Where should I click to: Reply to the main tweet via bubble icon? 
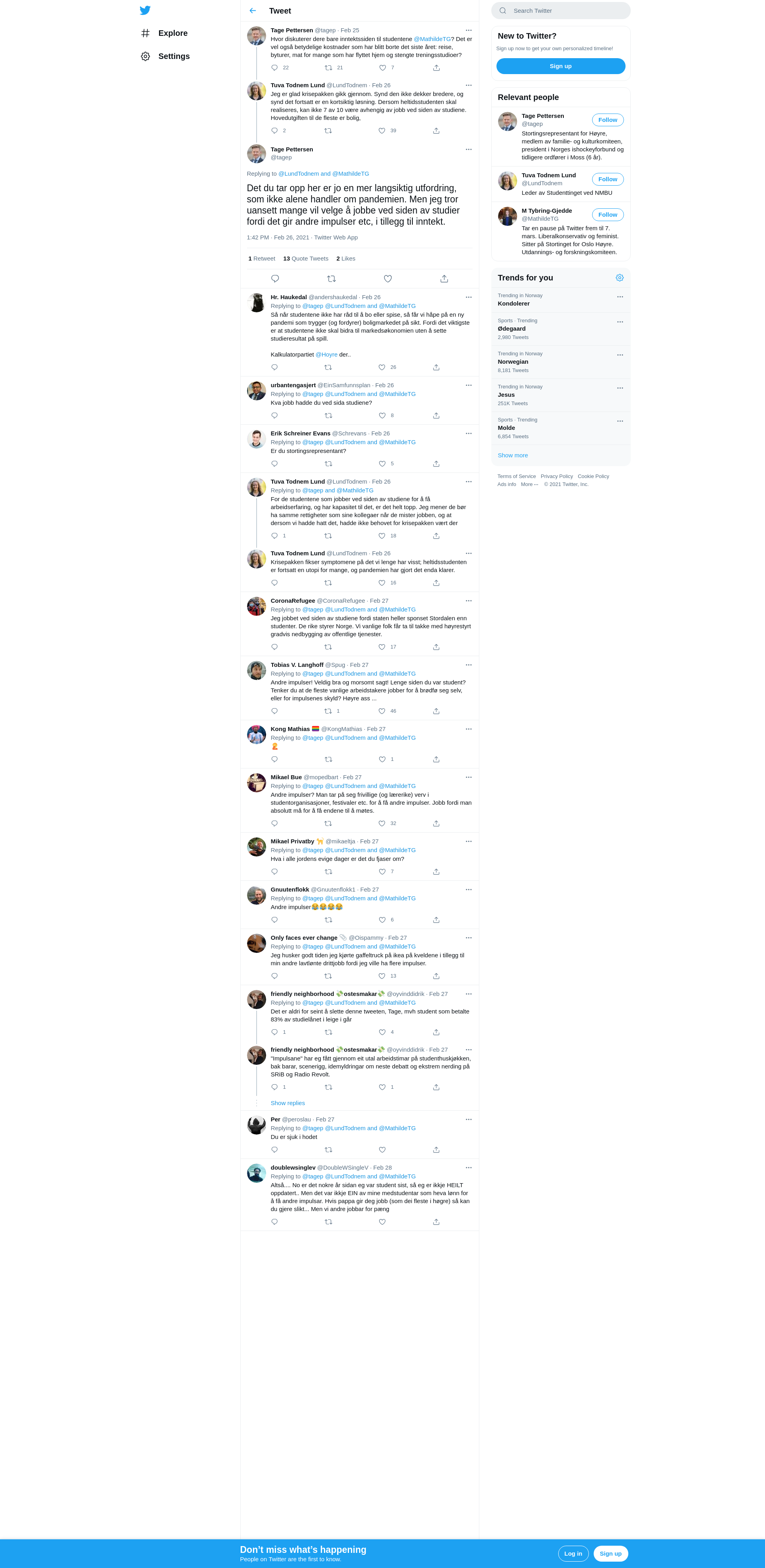(x=275, y=279)
